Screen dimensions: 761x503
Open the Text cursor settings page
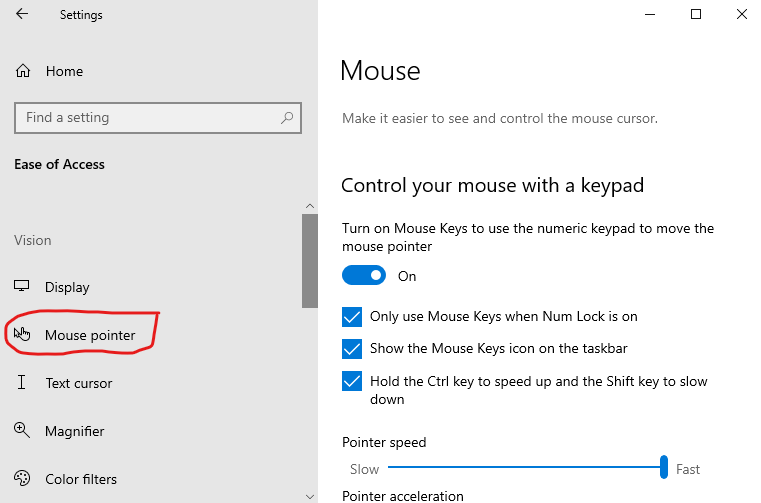pyautogui.click(x=78, y=383)
